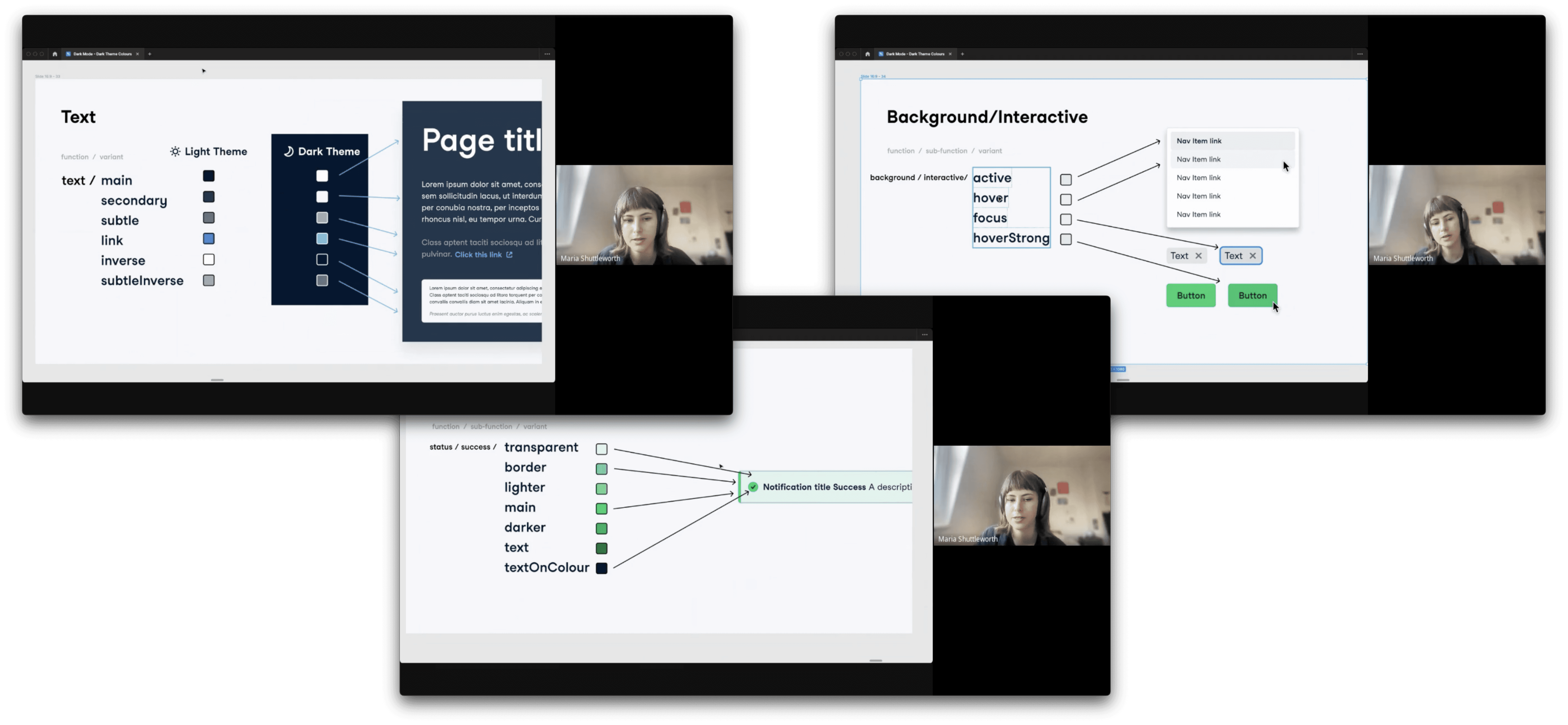The height and width of the screenshot is (725, 1568).
Task: Add new tab in Text slide window
Action: point(150,54)
